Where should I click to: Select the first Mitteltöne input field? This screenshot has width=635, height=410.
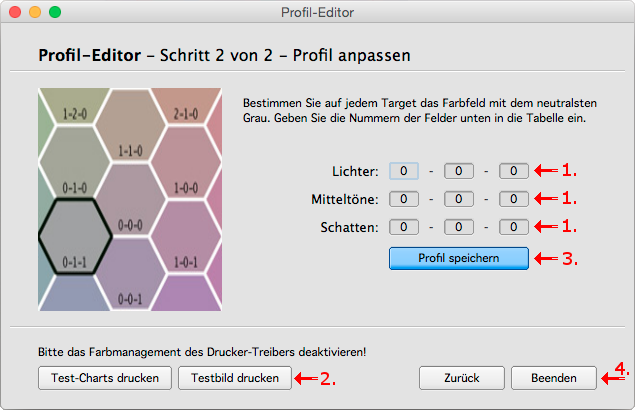403,199
